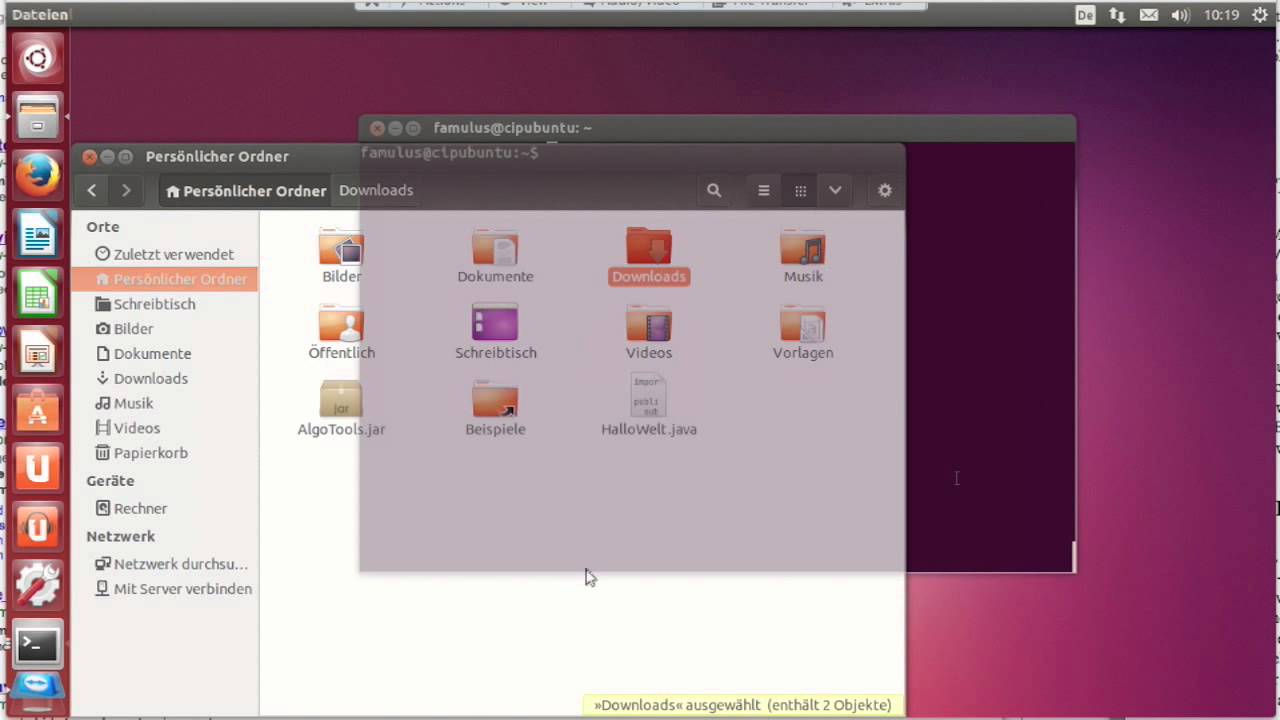Click Mit Server verbinden in the sidebar

[x=165, y=589]
